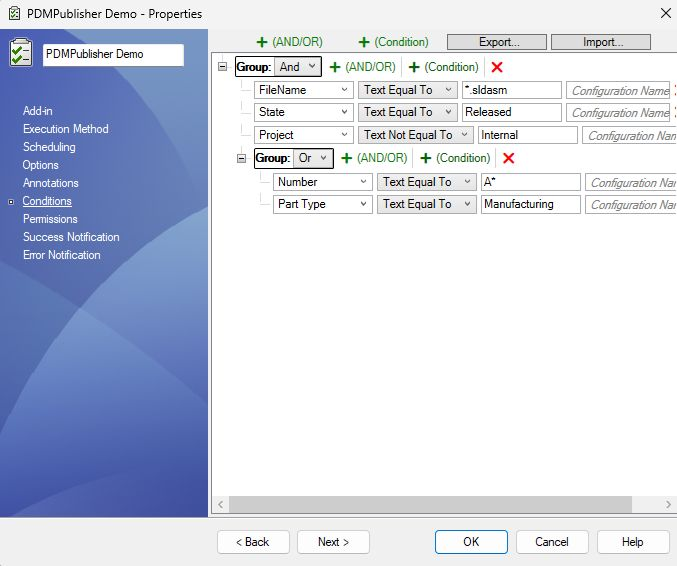Click the Import... button
This screenshot has height=566, width=677.
point(601,42)
